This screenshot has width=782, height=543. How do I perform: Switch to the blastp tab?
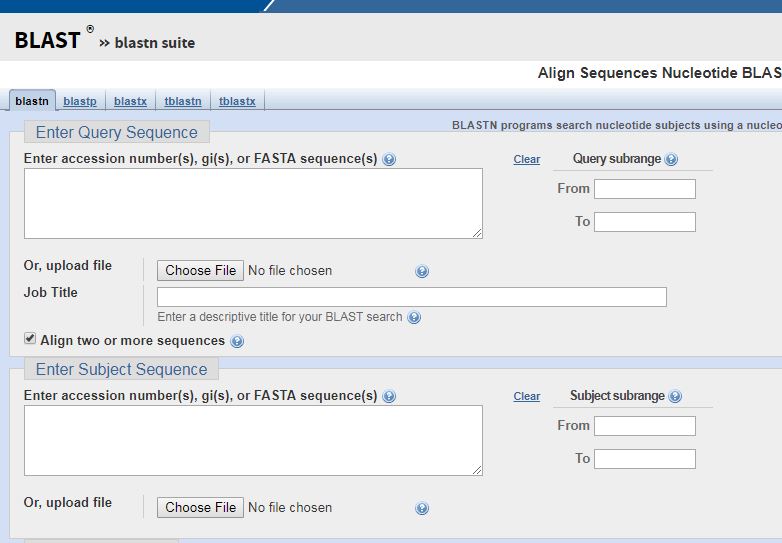[80, 101]
